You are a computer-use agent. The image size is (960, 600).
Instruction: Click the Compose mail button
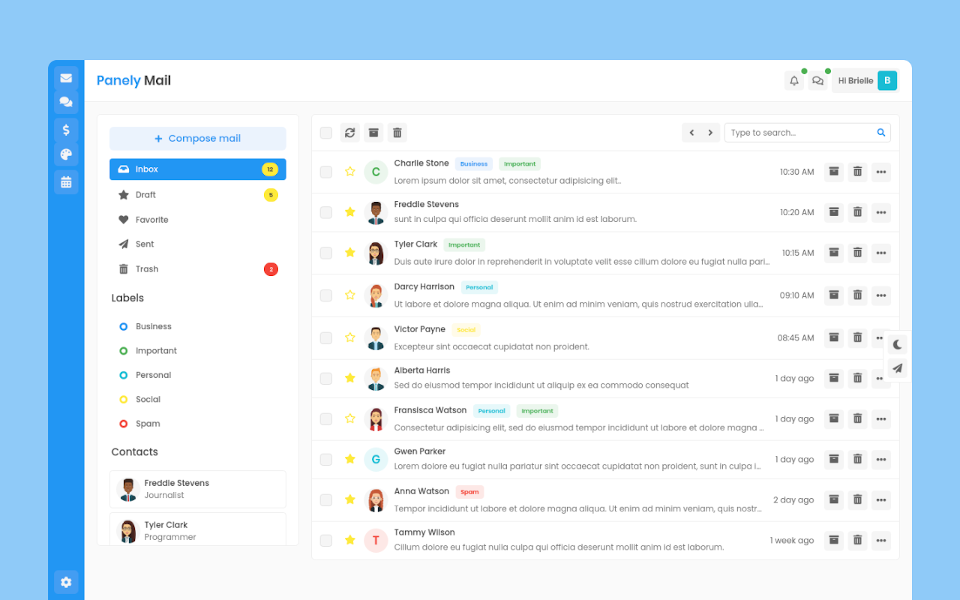pos(197,139)
